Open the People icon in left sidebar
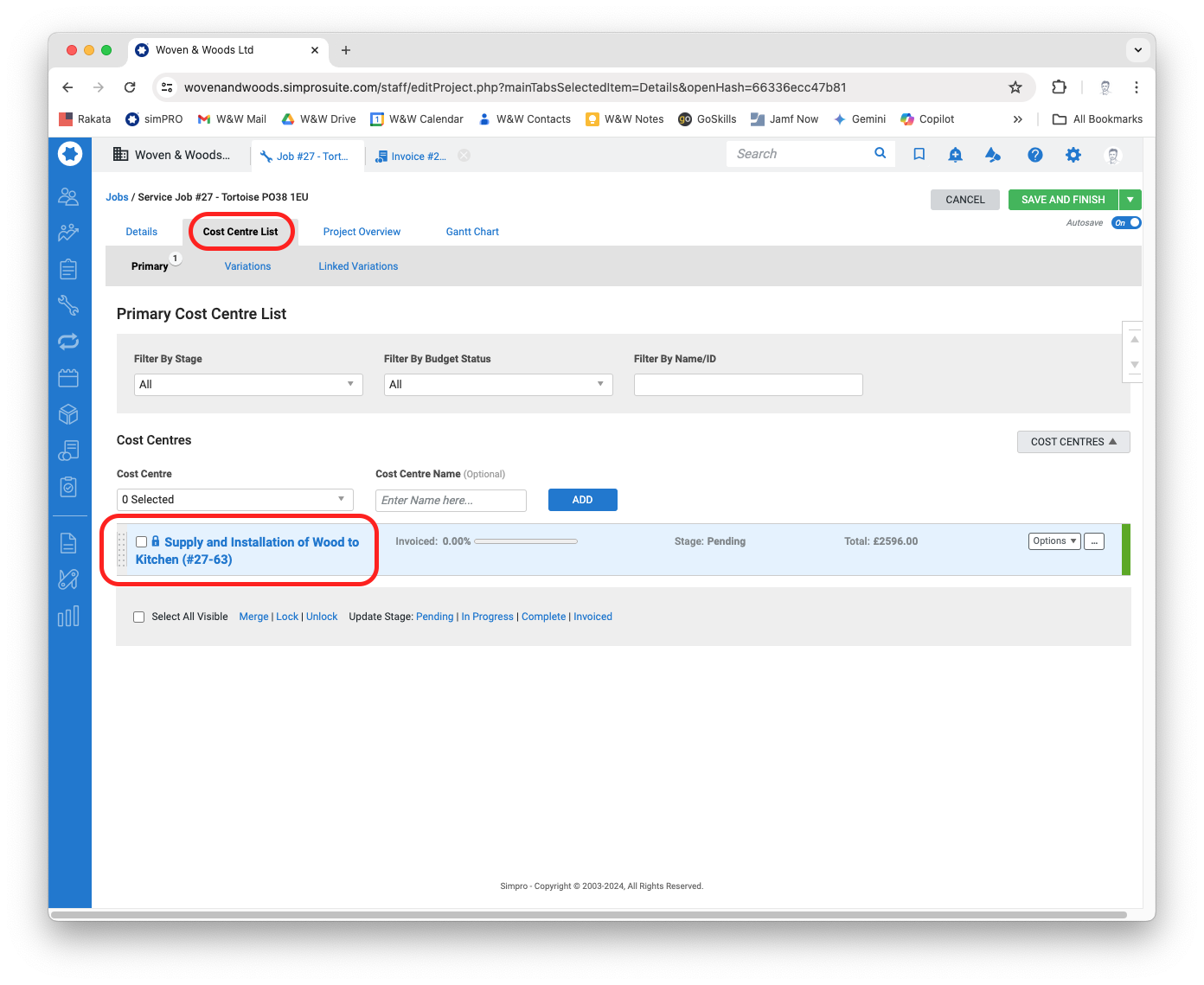1204x985 pixels. (x=68, y=196)
